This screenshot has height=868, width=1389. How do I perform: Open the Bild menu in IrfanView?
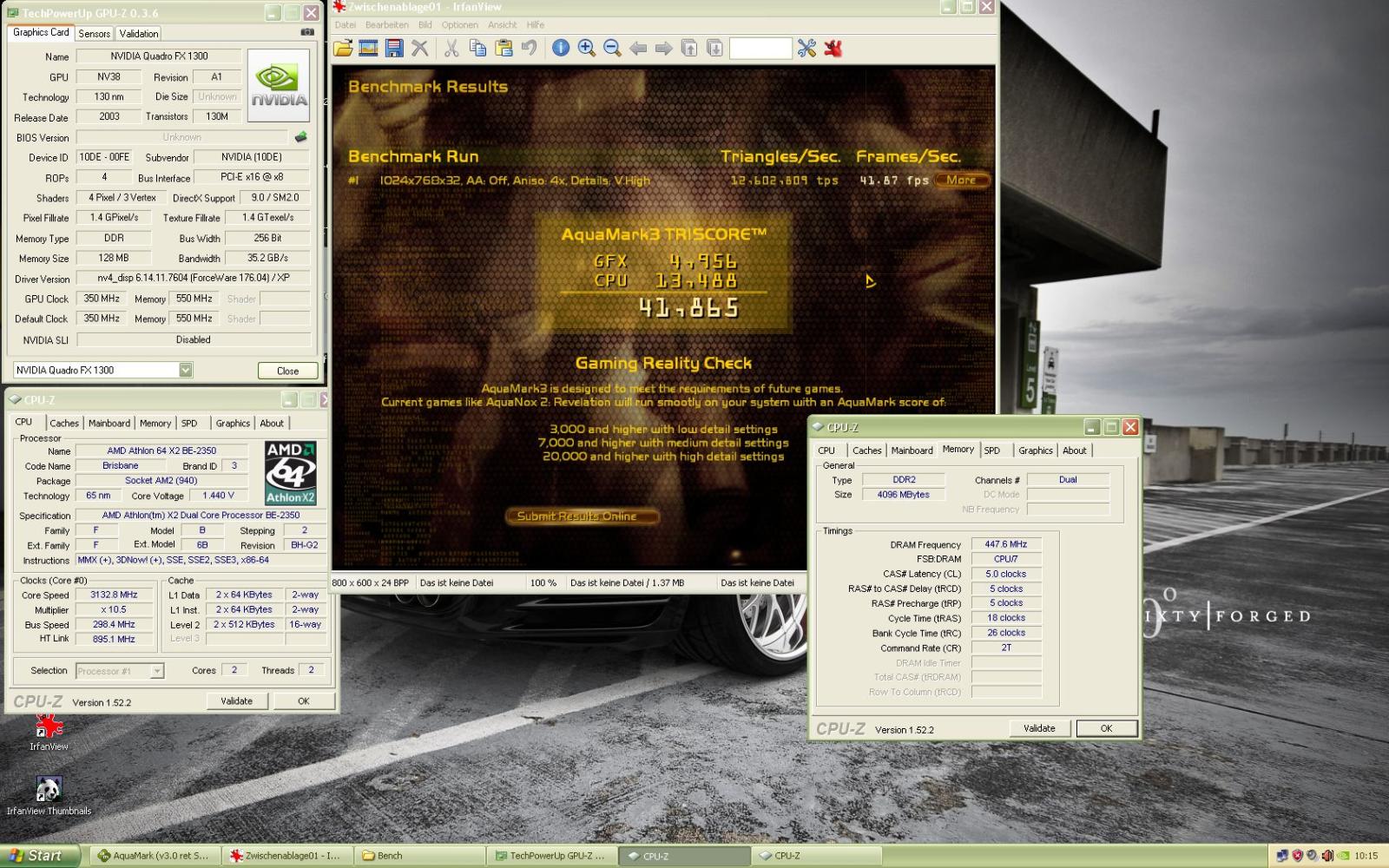coord(425,25)
